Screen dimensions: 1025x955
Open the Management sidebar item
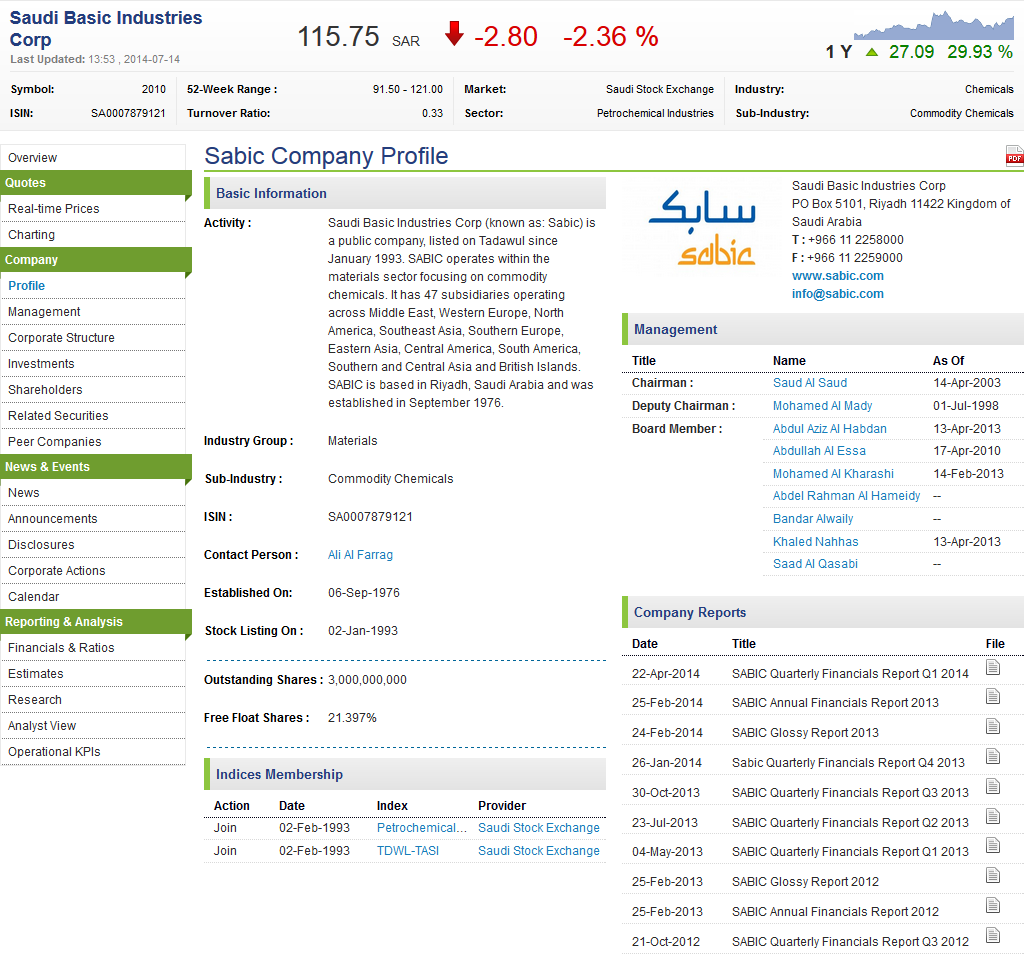click(93, 312)
